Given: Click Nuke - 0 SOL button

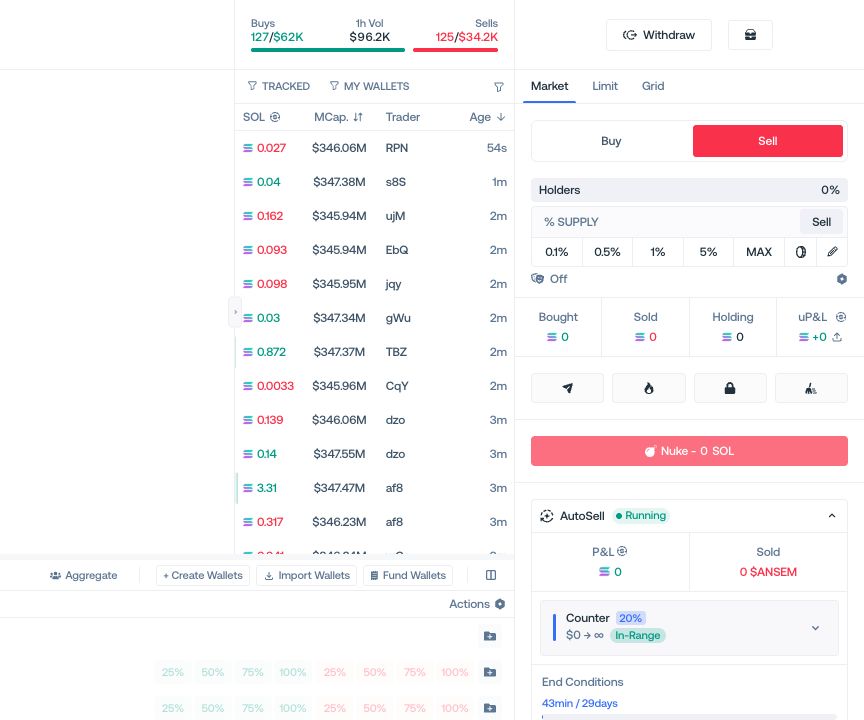Looking at the screenshot, I should tap(689, 451).
